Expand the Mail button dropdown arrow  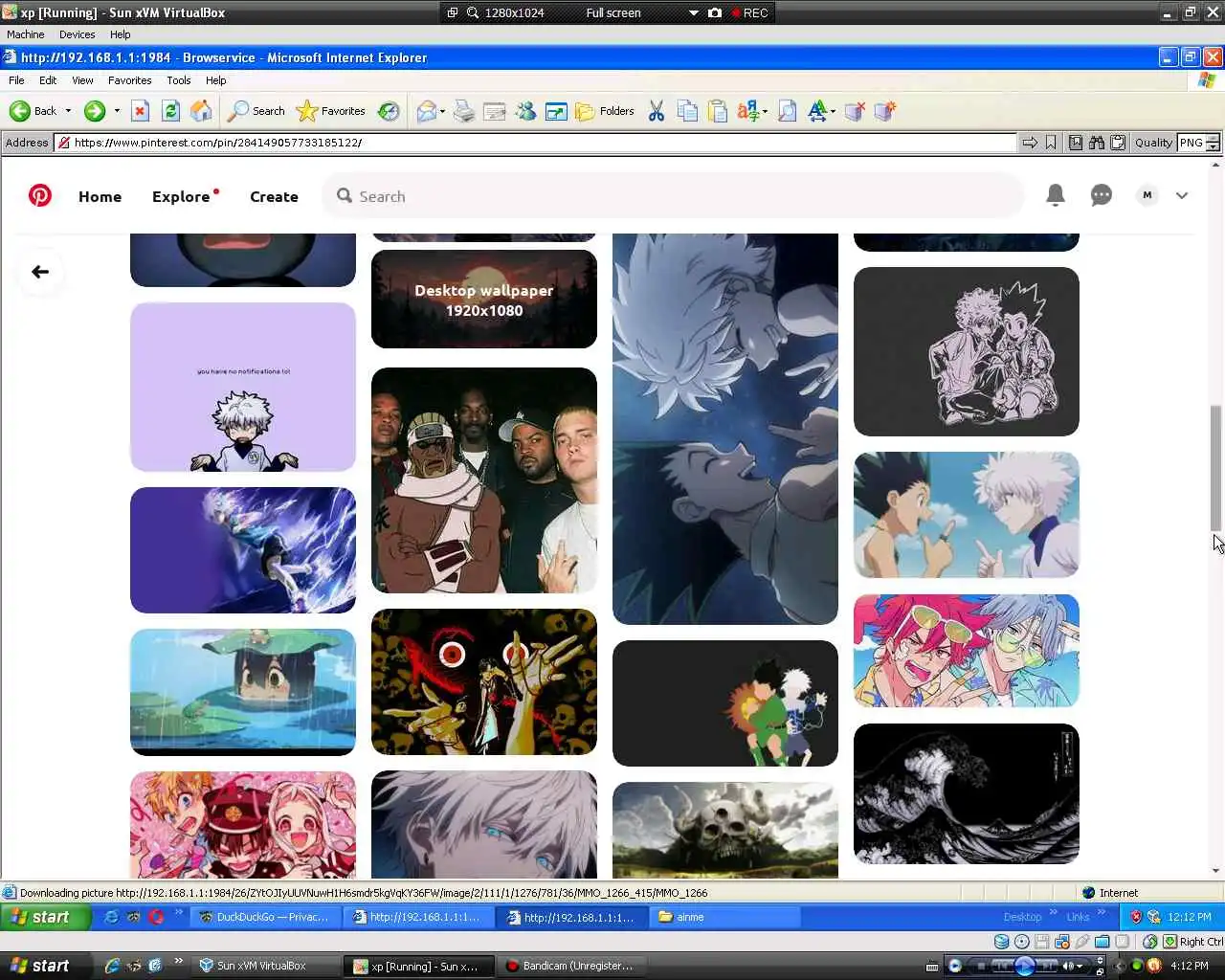pos(442,111)
